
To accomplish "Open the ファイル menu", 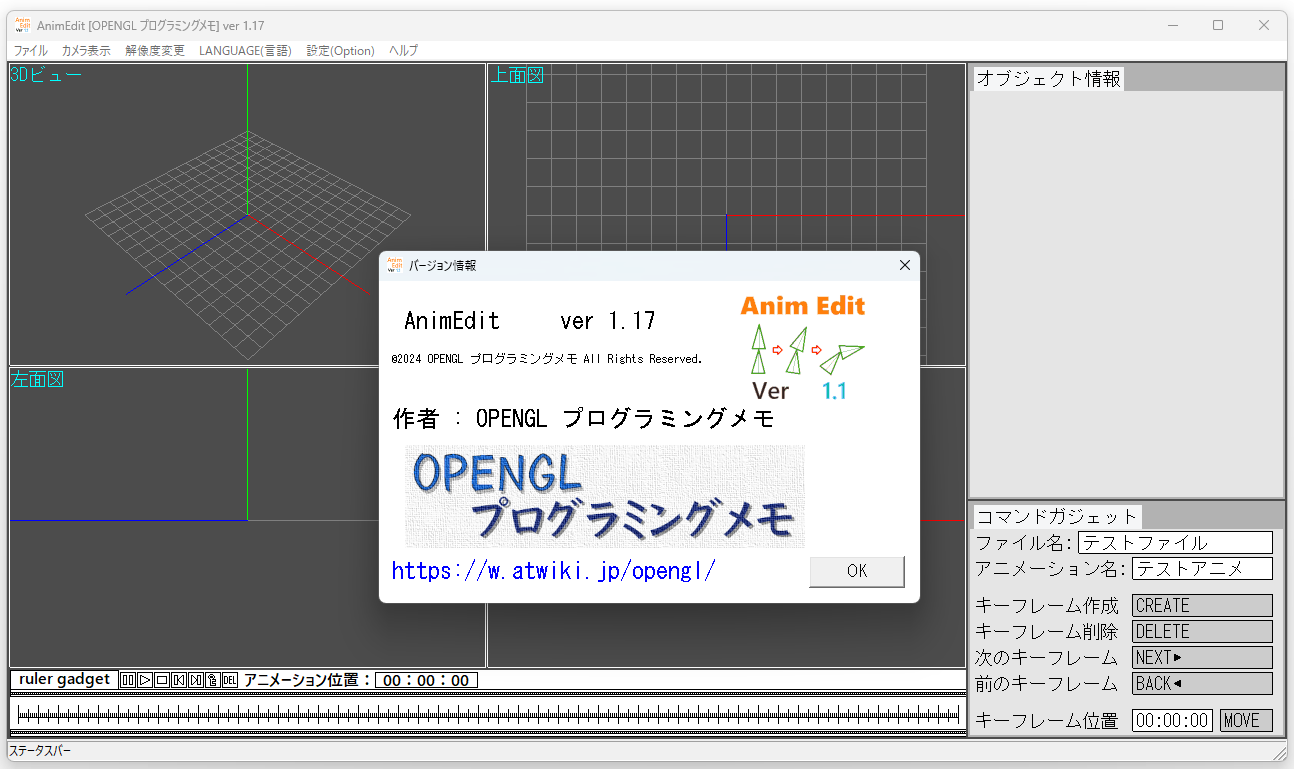I will click(30, 50).
